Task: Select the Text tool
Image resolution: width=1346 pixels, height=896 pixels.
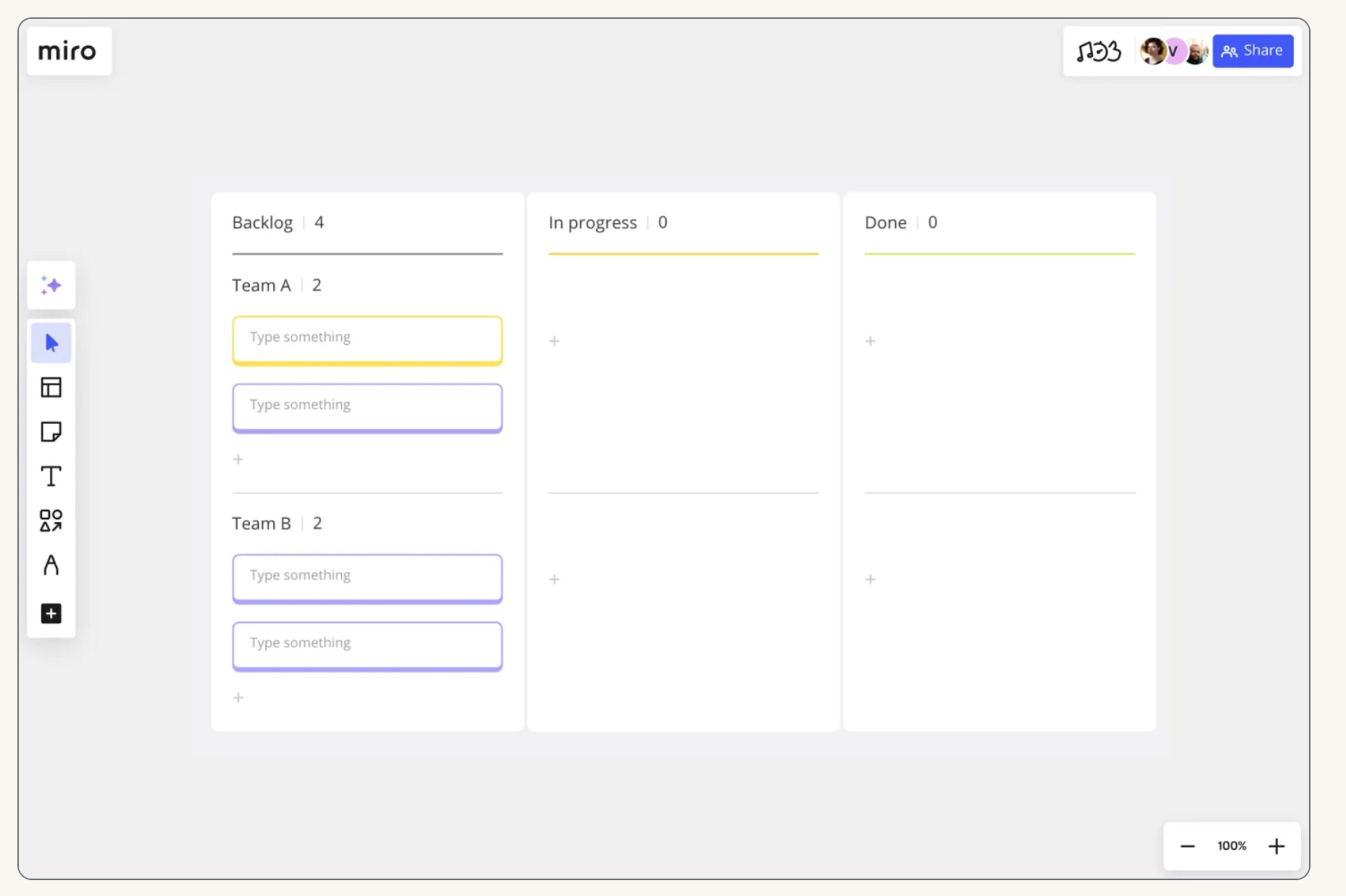Action: click(x=51, y=476)
